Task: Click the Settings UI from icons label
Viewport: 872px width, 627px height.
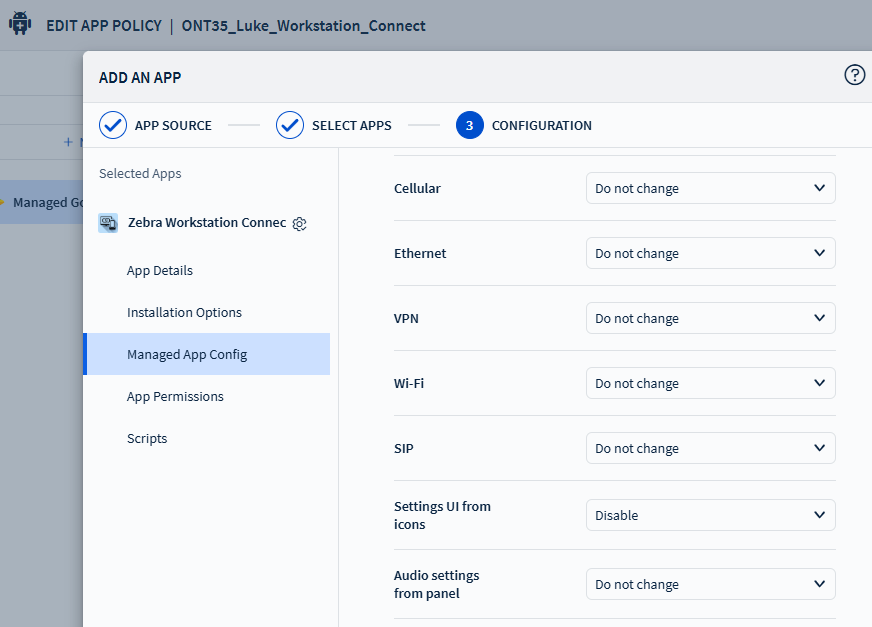Action: click(442, 515)
